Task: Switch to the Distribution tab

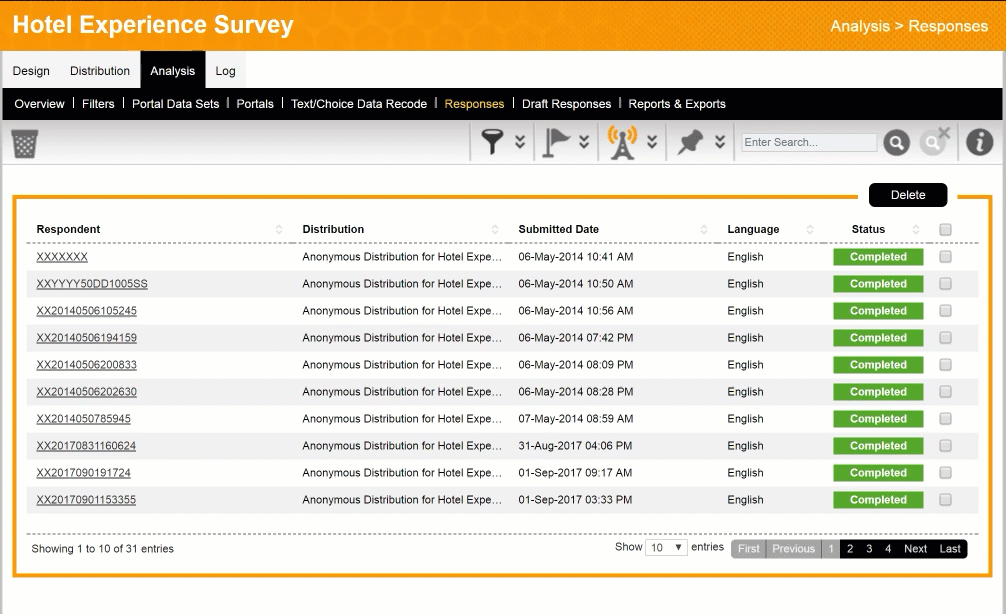Action: pos(100,71)
